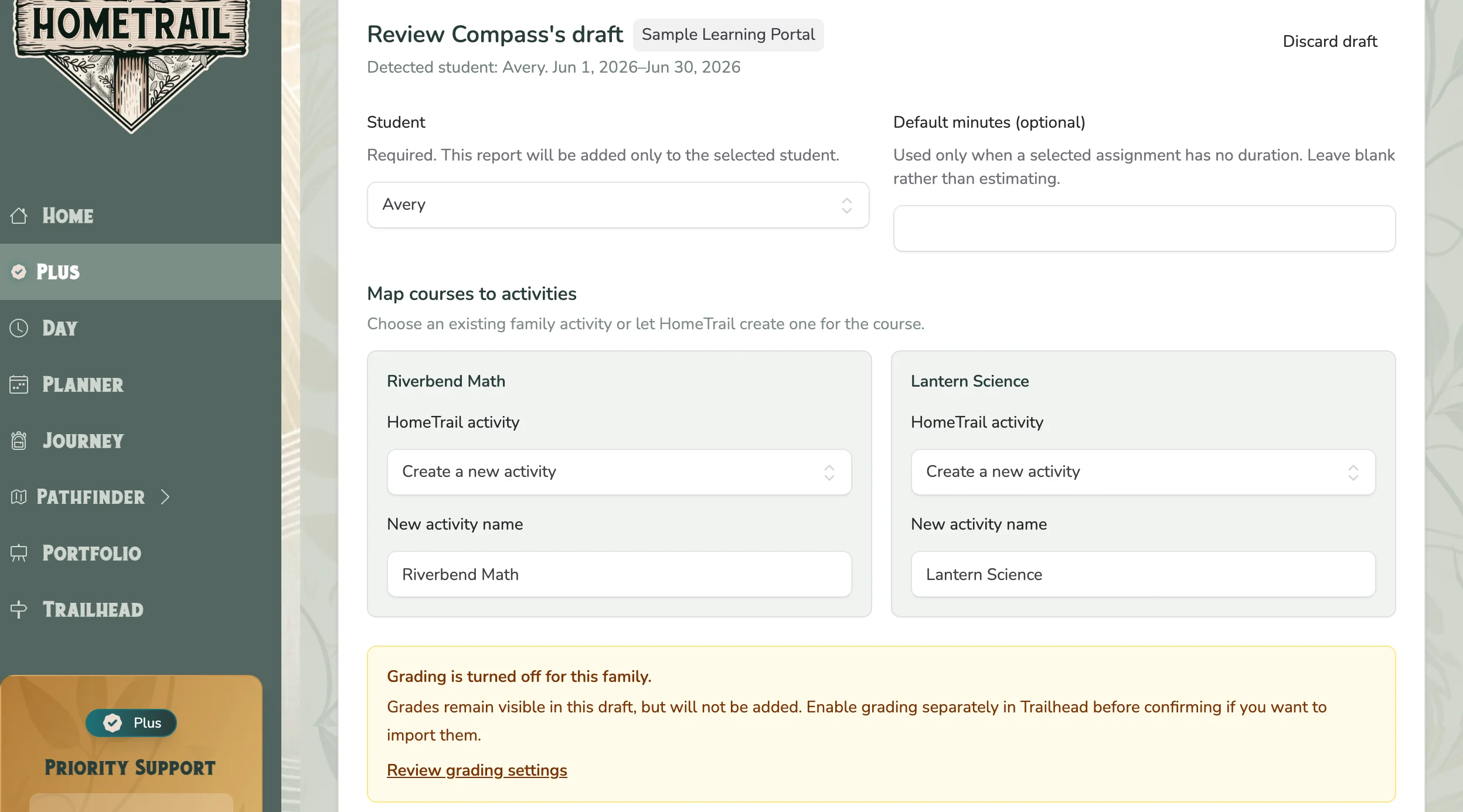Expand the Pathfinder submenu chevron
This screenshot has width=1463, height=812.
click(165, 497)
